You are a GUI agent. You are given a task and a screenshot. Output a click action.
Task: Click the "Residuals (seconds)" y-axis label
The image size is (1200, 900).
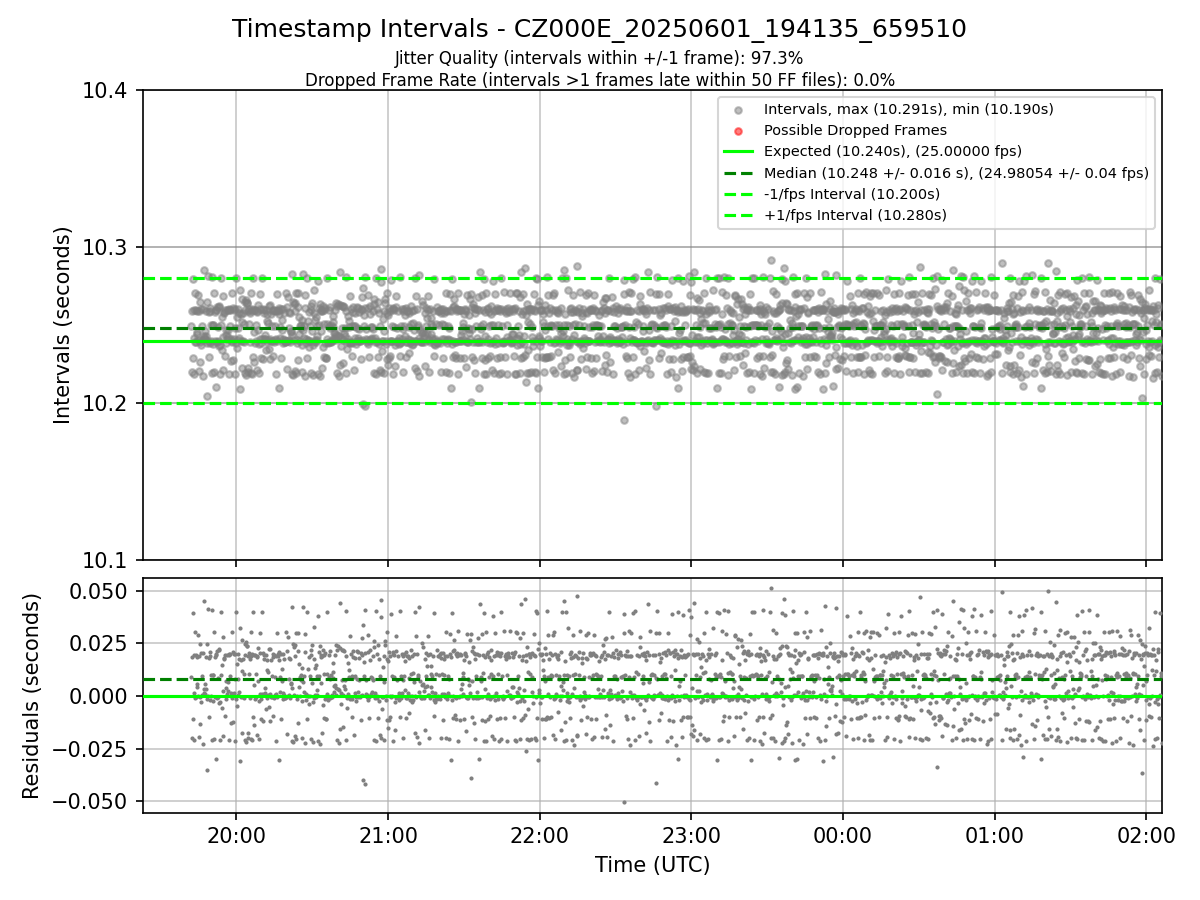coord(32,696)
